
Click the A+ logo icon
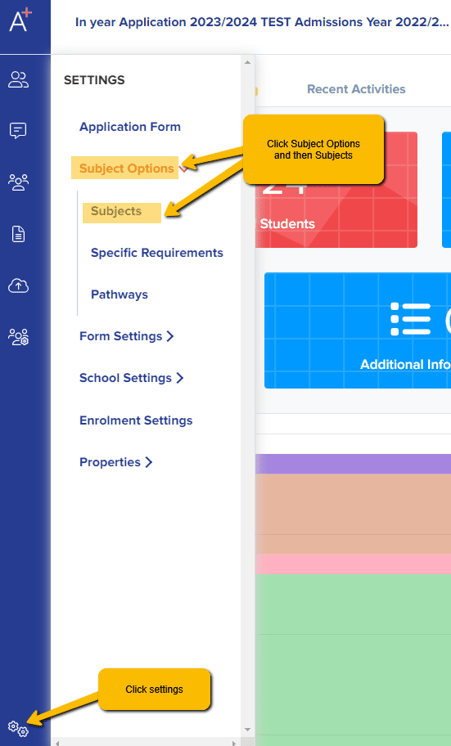tap(20, 20)
